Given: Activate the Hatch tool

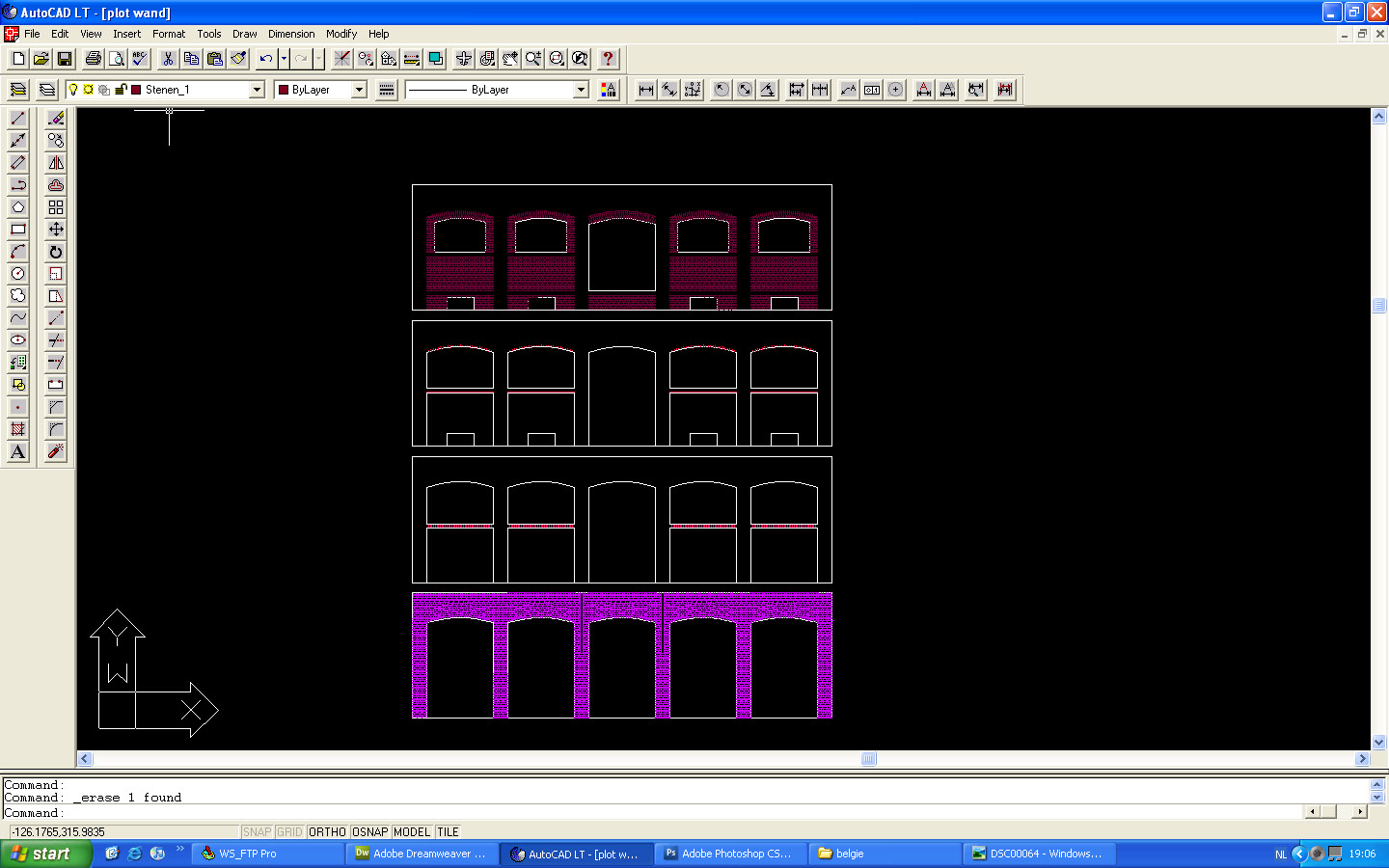Looking at the screenshot, I should (x=16, y=426).
